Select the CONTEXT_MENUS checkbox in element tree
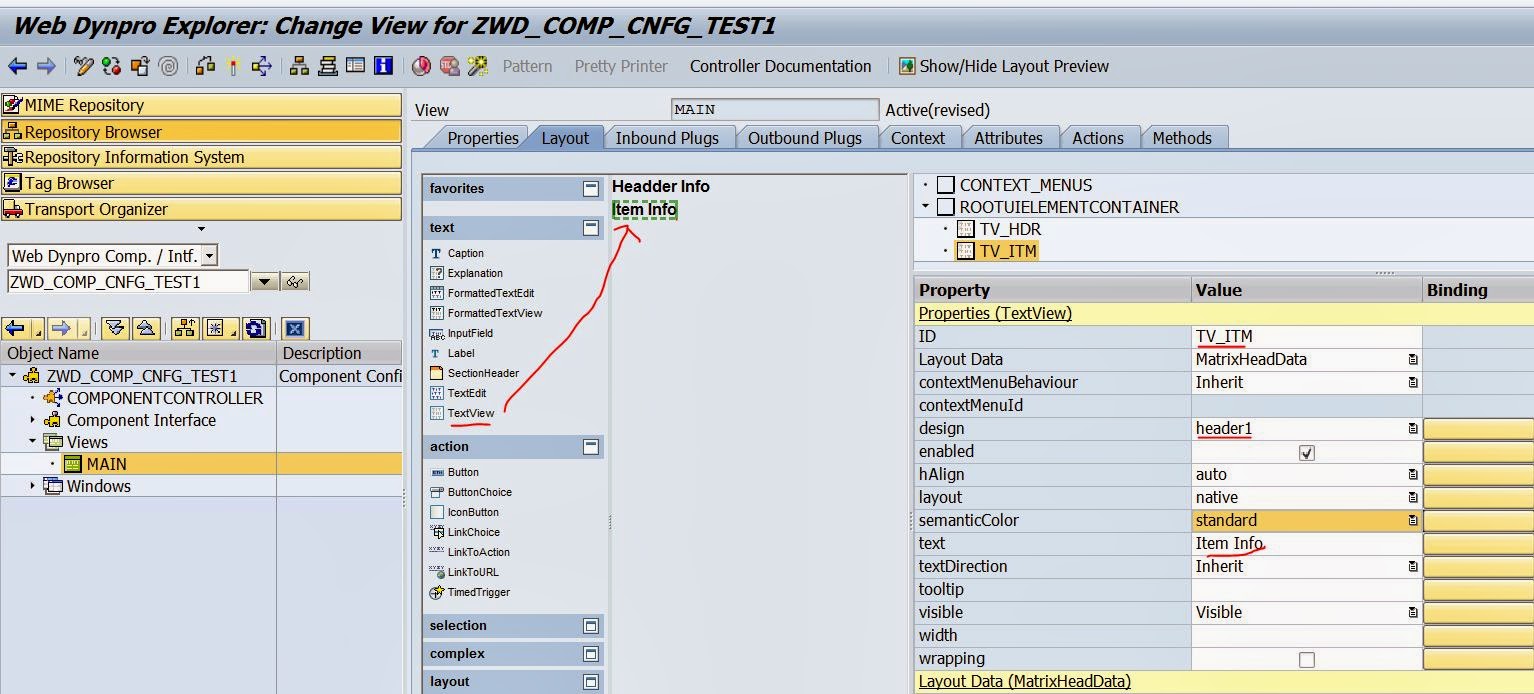1534x694 pixels. (x=945, y=185)
